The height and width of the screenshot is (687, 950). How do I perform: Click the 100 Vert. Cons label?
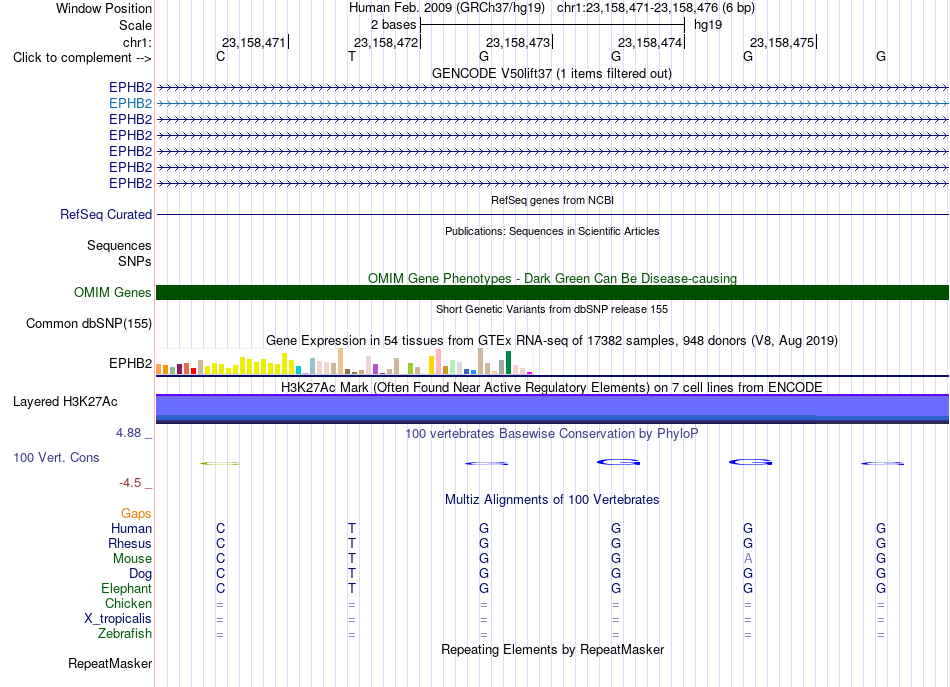tap(56, 457)
